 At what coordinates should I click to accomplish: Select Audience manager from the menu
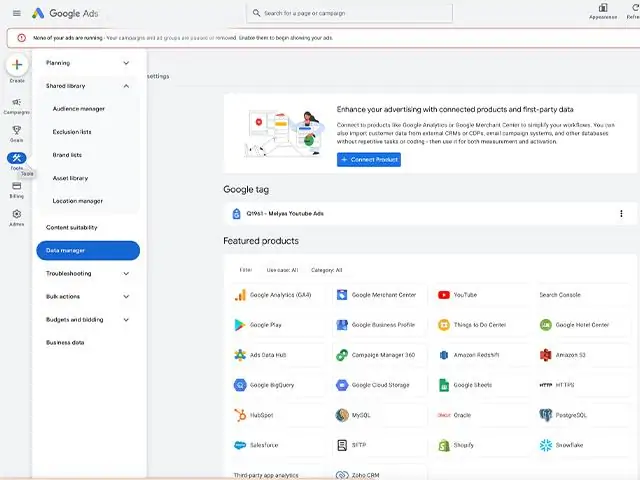[x=78, y=109]
